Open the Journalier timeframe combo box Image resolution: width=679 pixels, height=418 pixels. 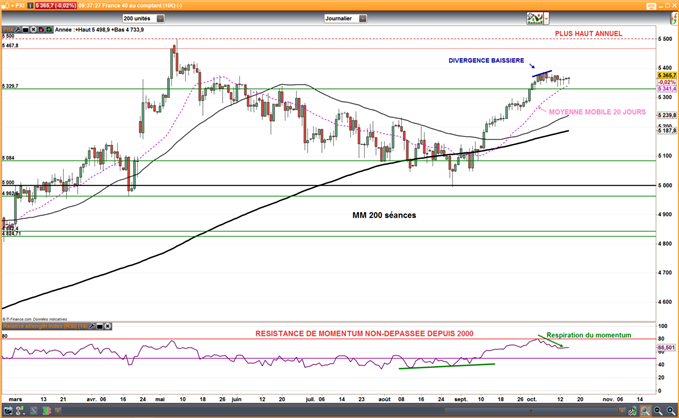coord(346,19)
